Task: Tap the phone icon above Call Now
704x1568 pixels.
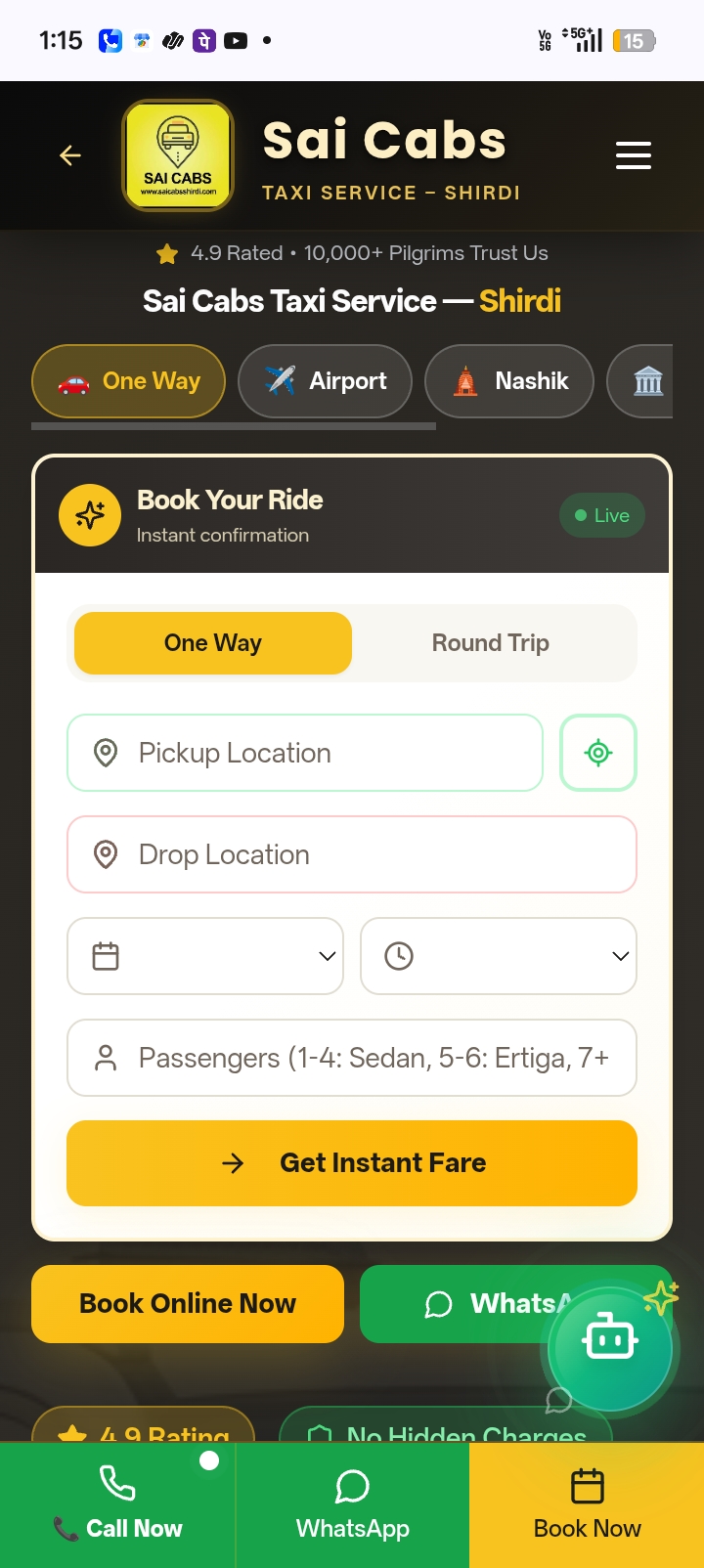Action: pyautogui.click(x=118, y=1484)
